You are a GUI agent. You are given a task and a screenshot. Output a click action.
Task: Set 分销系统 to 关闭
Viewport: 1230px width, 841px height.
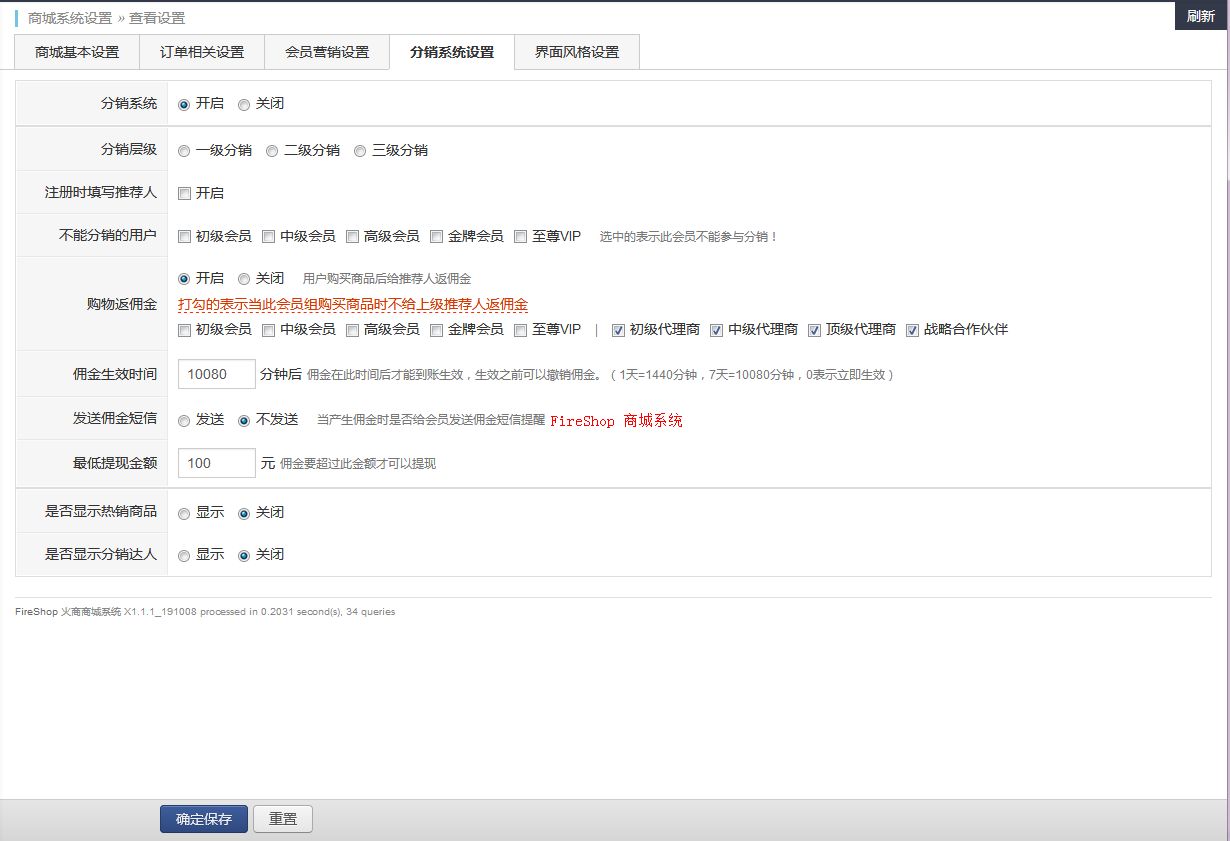[244, 104]
